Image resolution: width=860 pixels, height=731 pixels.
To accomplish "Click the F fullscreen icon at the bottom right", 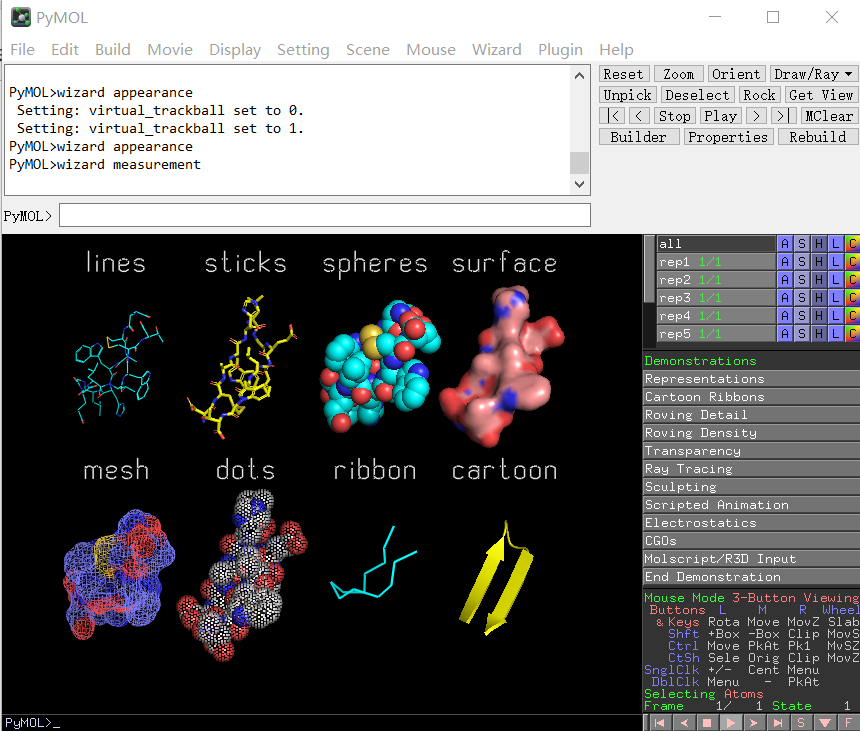I will 848,723.
